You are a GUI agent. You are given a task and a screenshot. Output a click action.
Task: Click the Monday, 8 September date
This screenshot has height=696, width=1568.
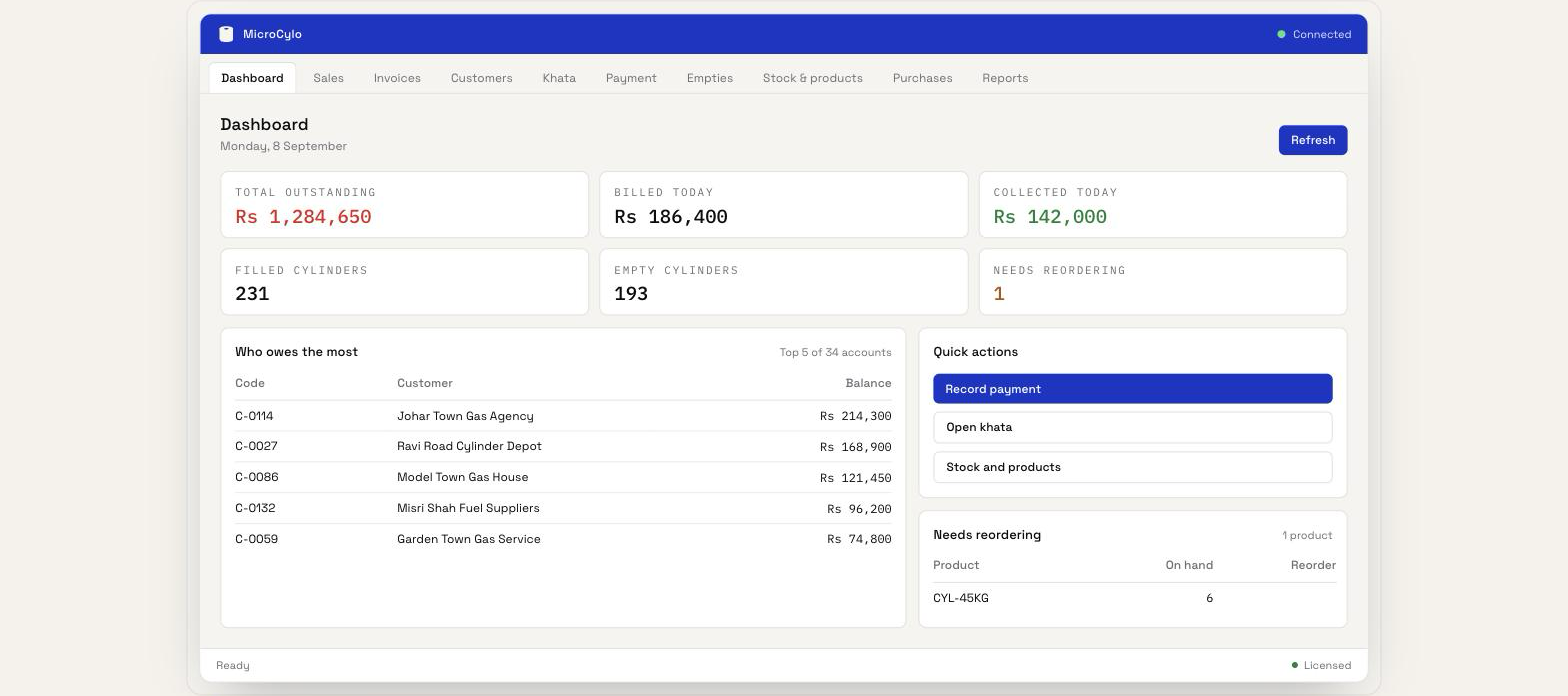tap(283, 146)
